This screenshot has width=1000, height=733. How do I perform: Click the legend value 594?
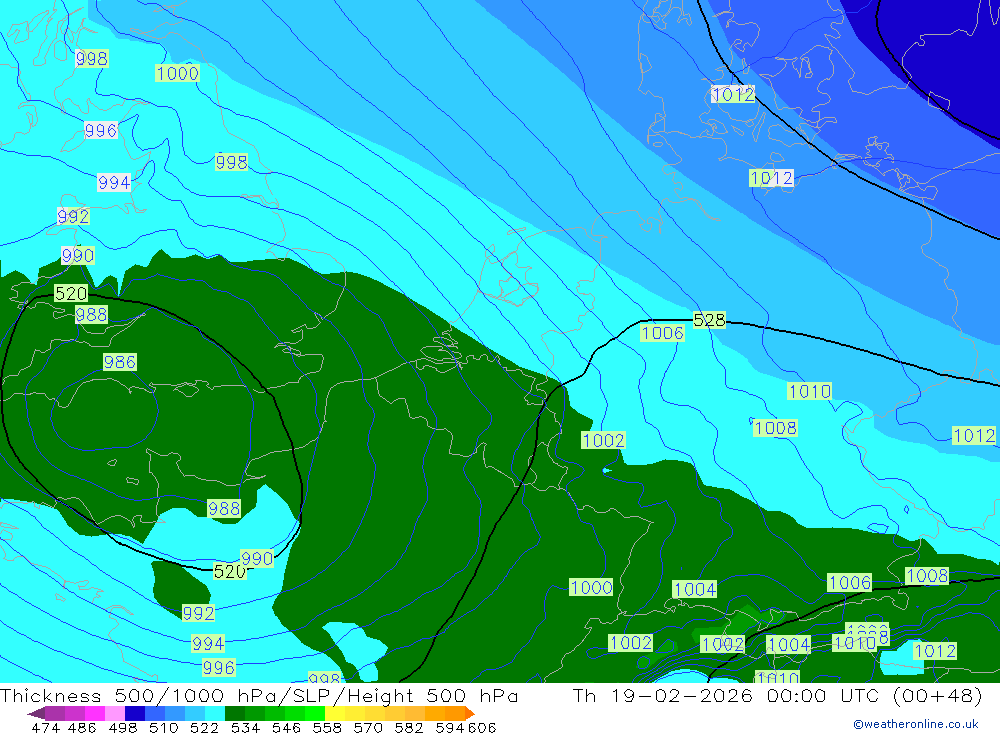coord(450,727)
